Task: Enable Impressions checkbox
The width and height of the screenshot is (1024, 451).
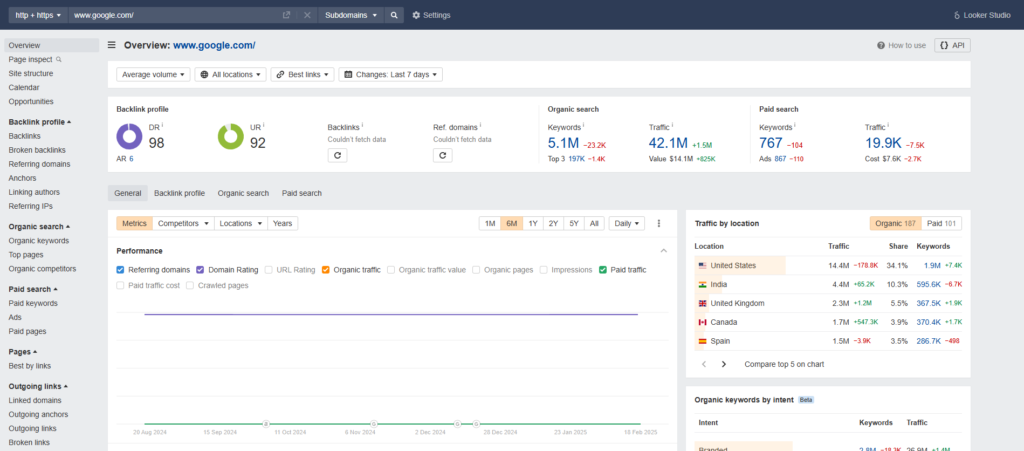Action: pyautogui.click(x=543, y=270)
